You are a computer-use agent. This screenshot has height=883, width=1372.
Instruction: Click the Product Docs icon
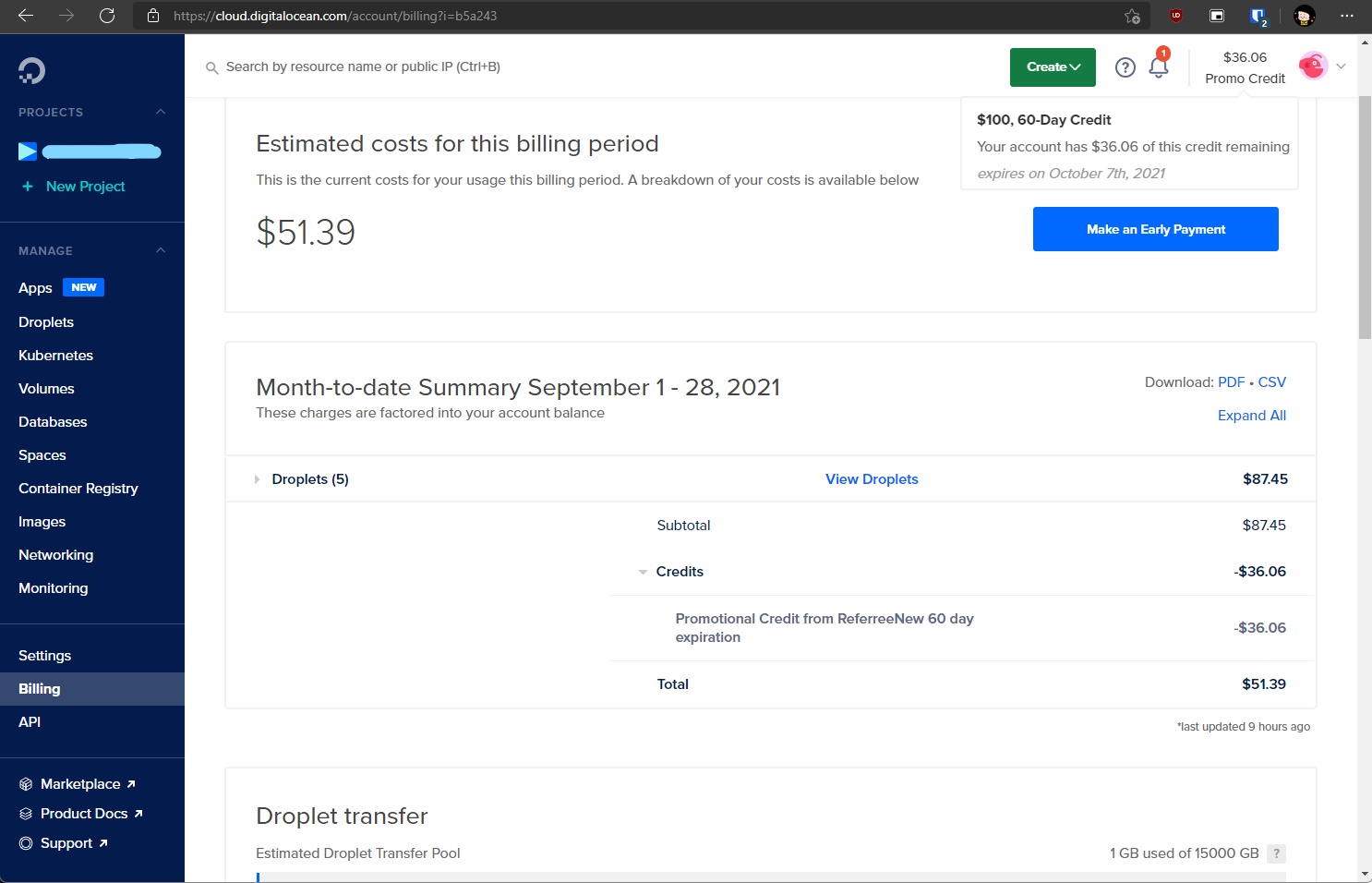point(26,814)
